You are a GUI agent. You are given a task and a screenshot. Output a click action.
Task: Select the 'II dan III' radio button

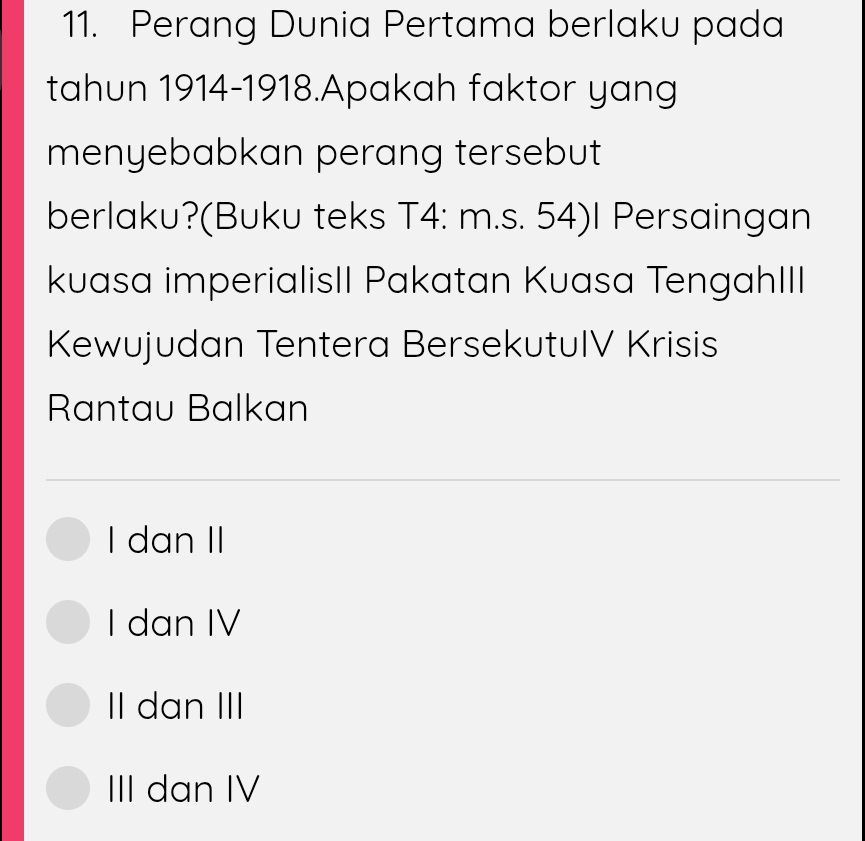click(x=68, y=705)
